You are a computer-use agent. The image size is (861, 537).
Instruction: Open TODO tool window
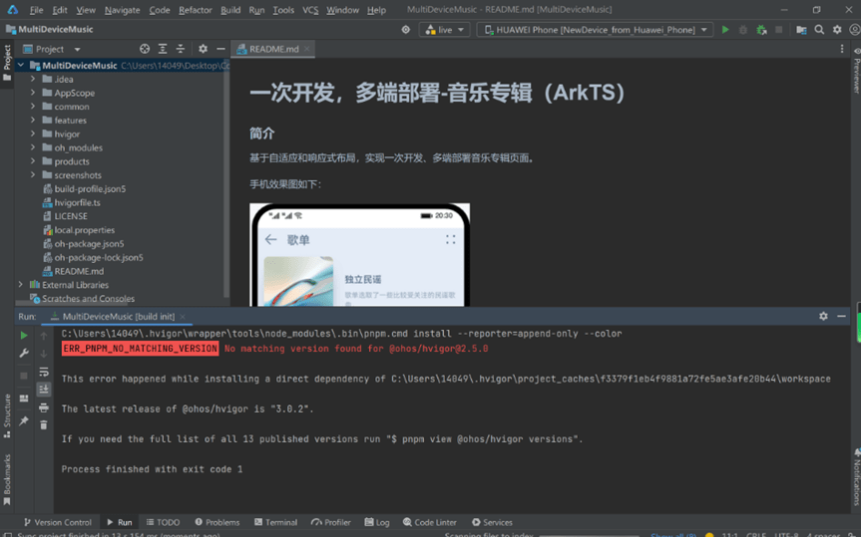pyautogui.click(x=163, y=522)
